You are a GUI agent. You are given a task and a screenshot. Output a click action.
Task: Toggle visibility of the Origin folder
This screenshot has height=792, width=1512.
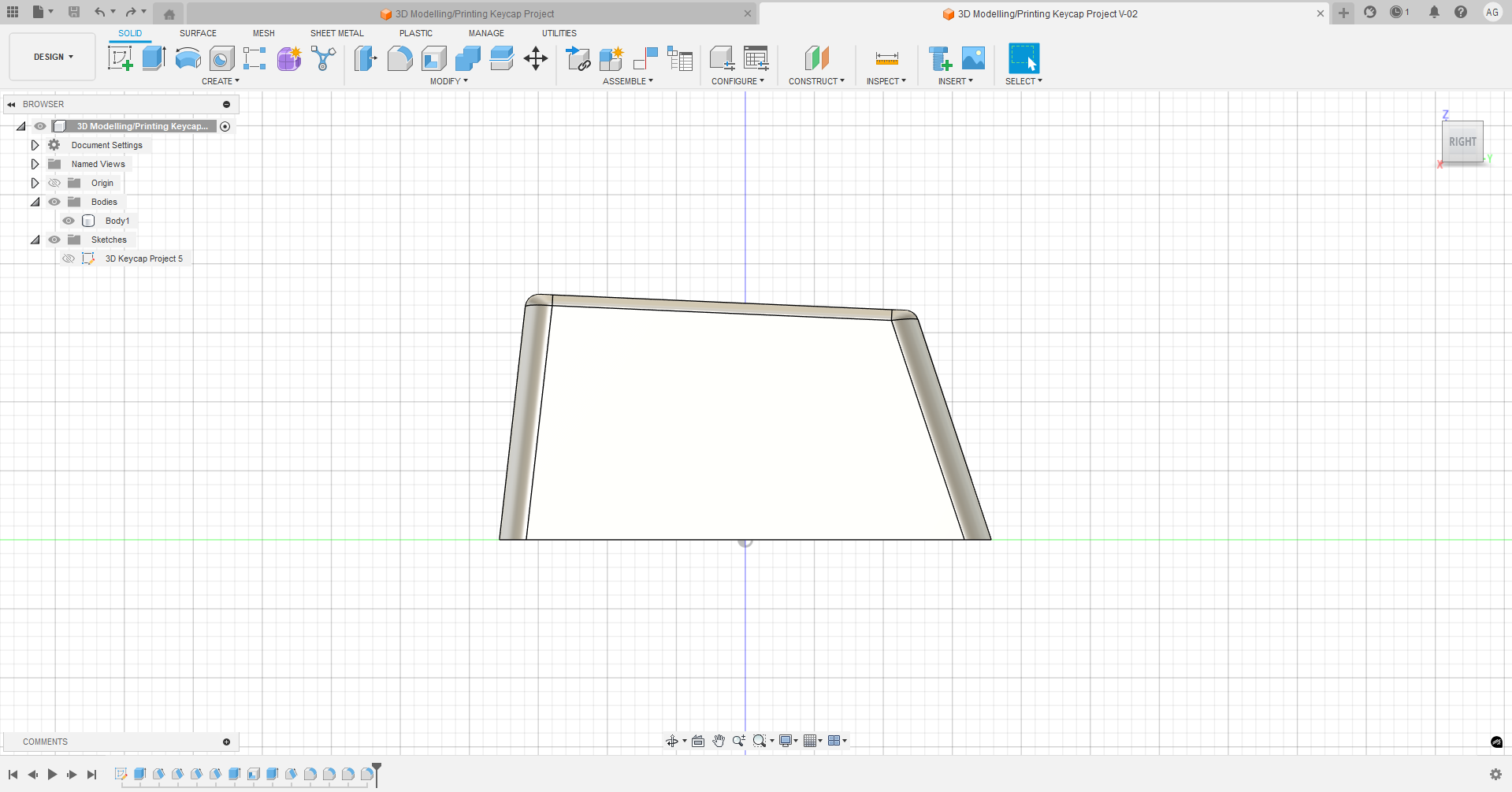[x=54, y=183]
